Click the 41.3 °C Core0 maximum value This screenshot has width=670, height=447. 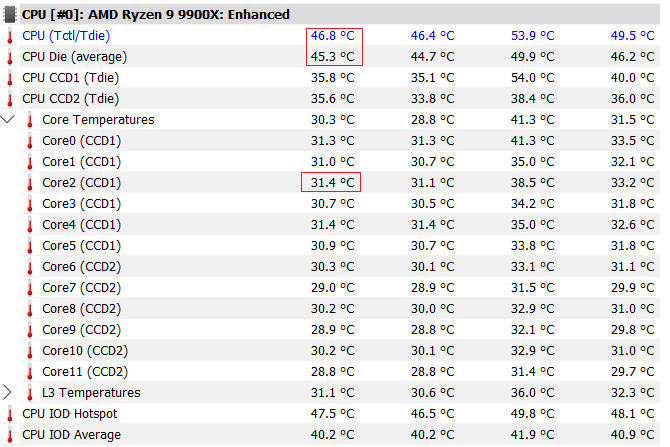coord(532,141)
